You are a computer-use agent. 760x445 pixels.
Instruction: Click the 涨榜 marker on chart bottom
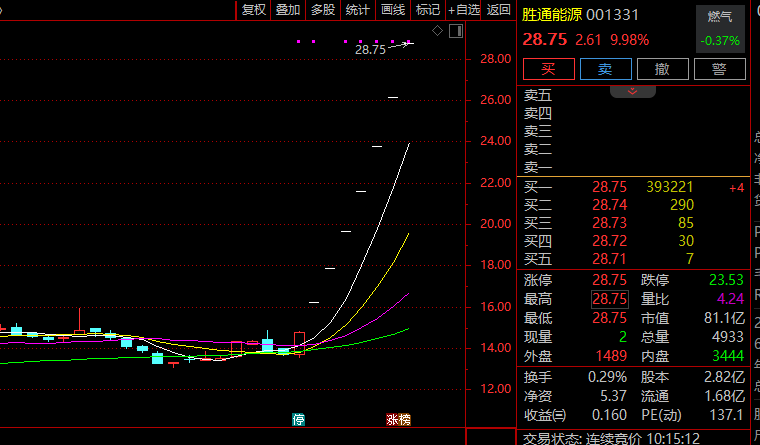[399, 419]
